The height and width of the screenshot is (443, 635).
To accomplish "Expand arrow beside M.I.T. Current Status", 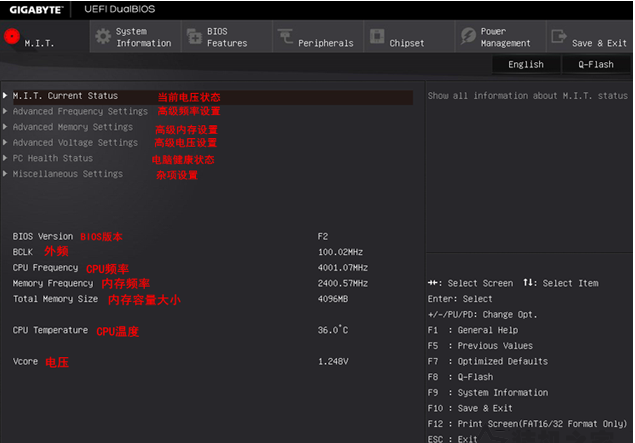I will click(x=5, y=96).
